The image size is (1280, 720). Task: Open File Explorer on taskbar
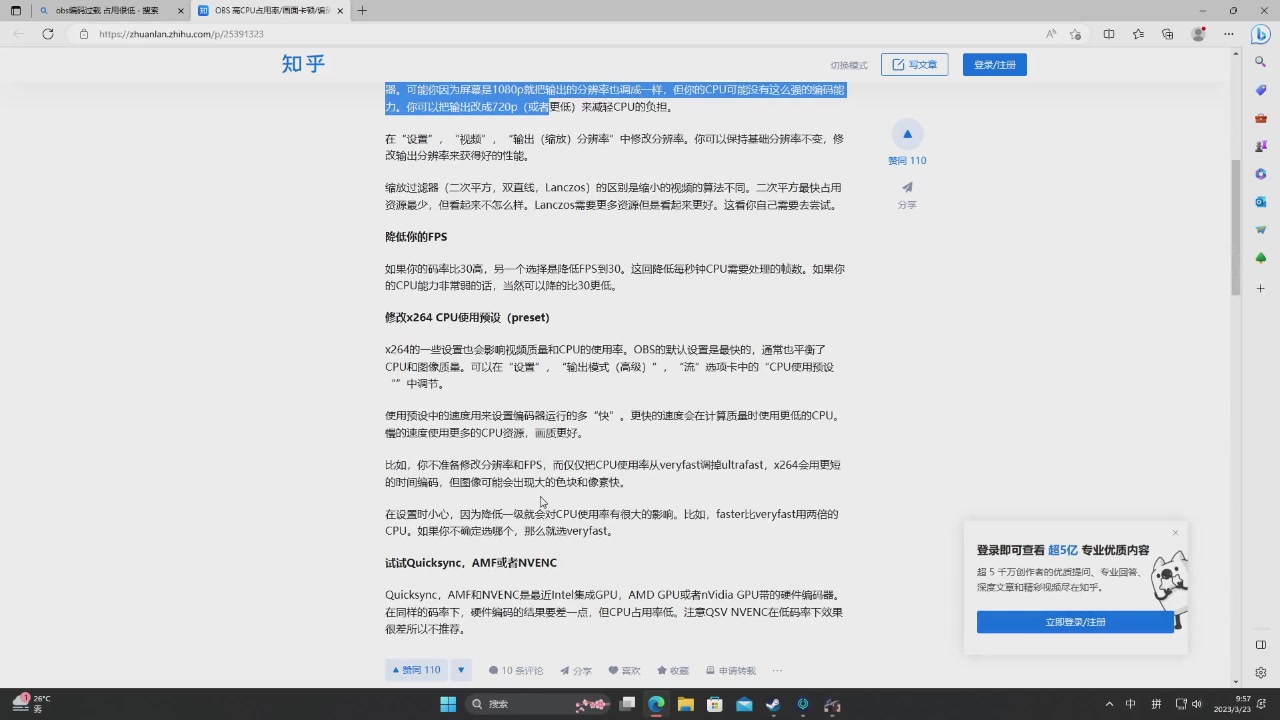[x=685, y=704]
